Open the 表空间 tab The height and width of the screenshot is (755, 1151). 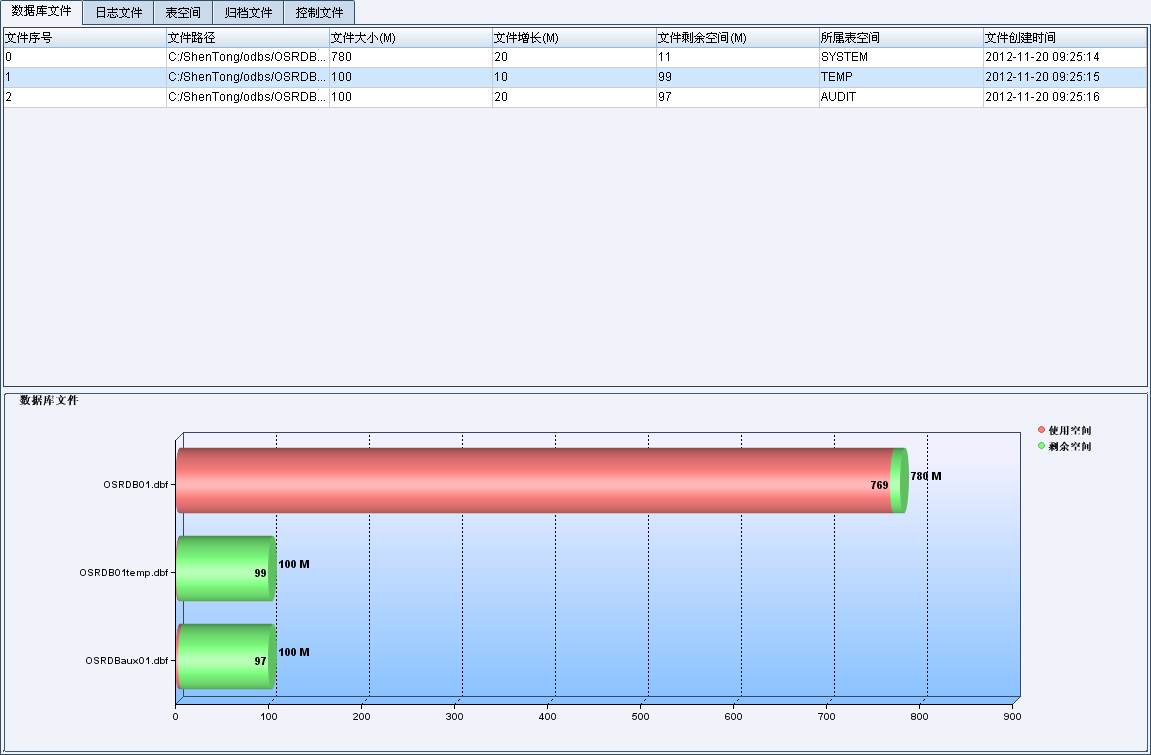[x=183, y=13]
